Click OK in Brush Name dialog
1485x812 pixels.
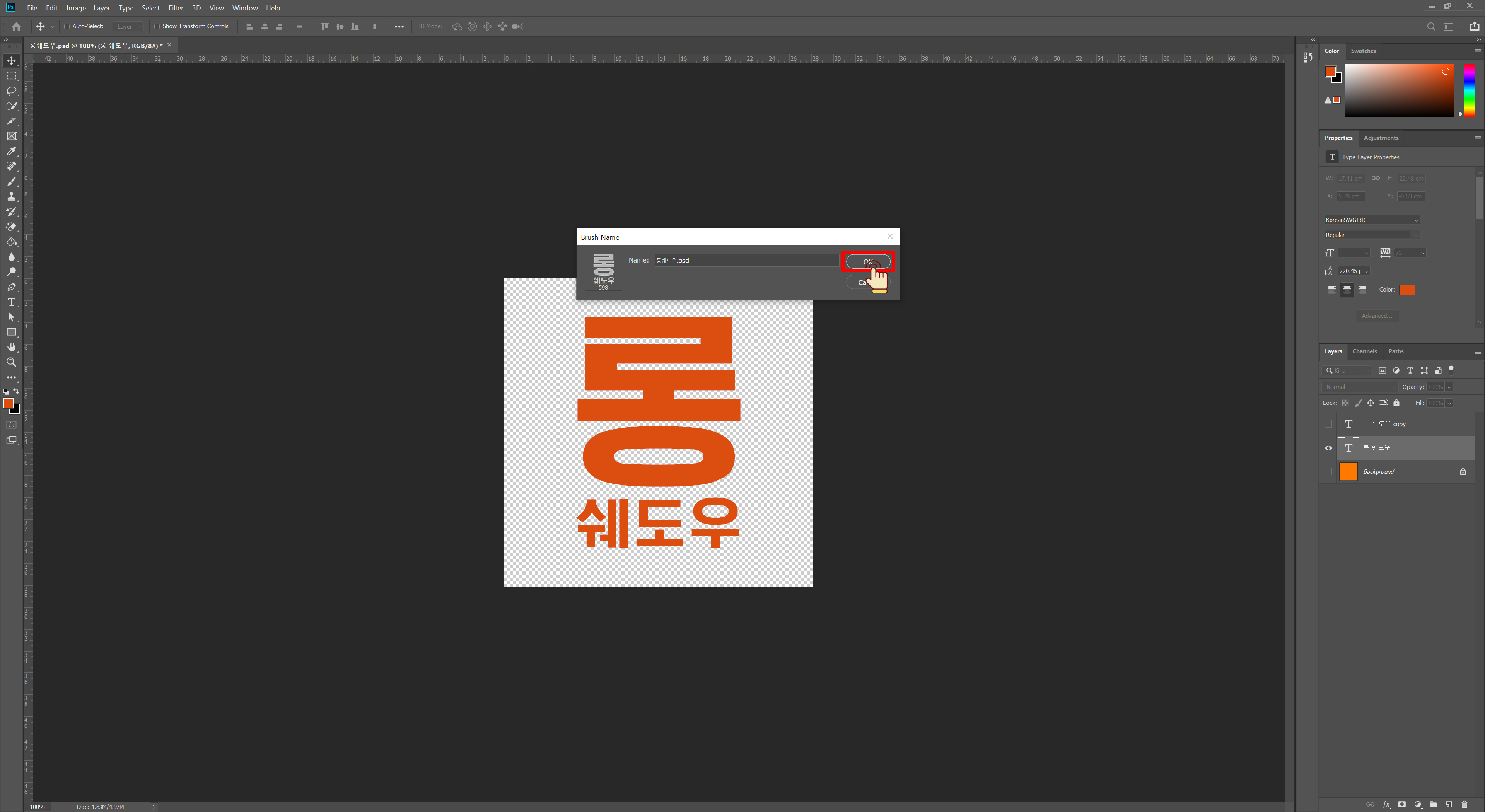point(867,262)
